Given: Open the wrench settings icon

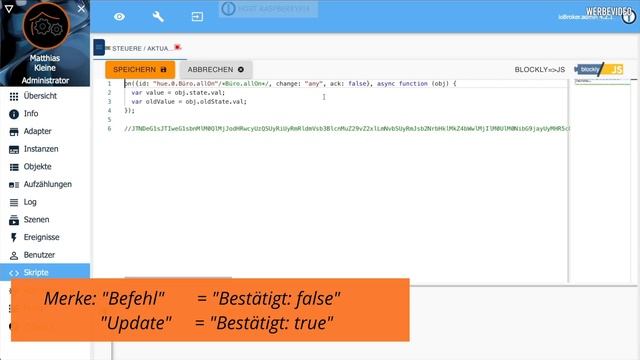Looking at the screenshot, I should tap(158, 17).
